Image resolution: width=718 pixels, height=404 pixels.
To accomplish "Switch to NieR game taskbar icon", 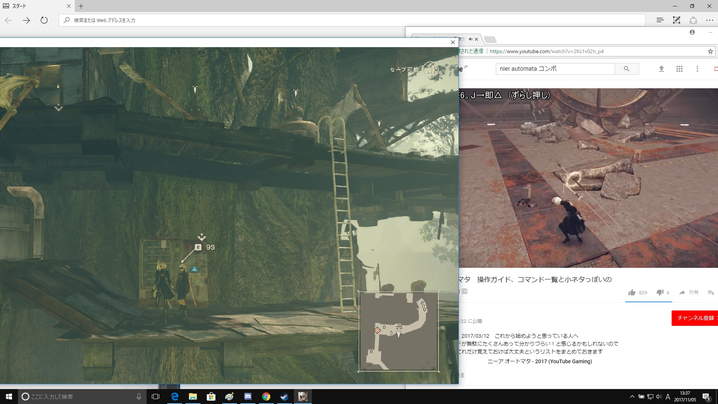I will pos(303,396).
